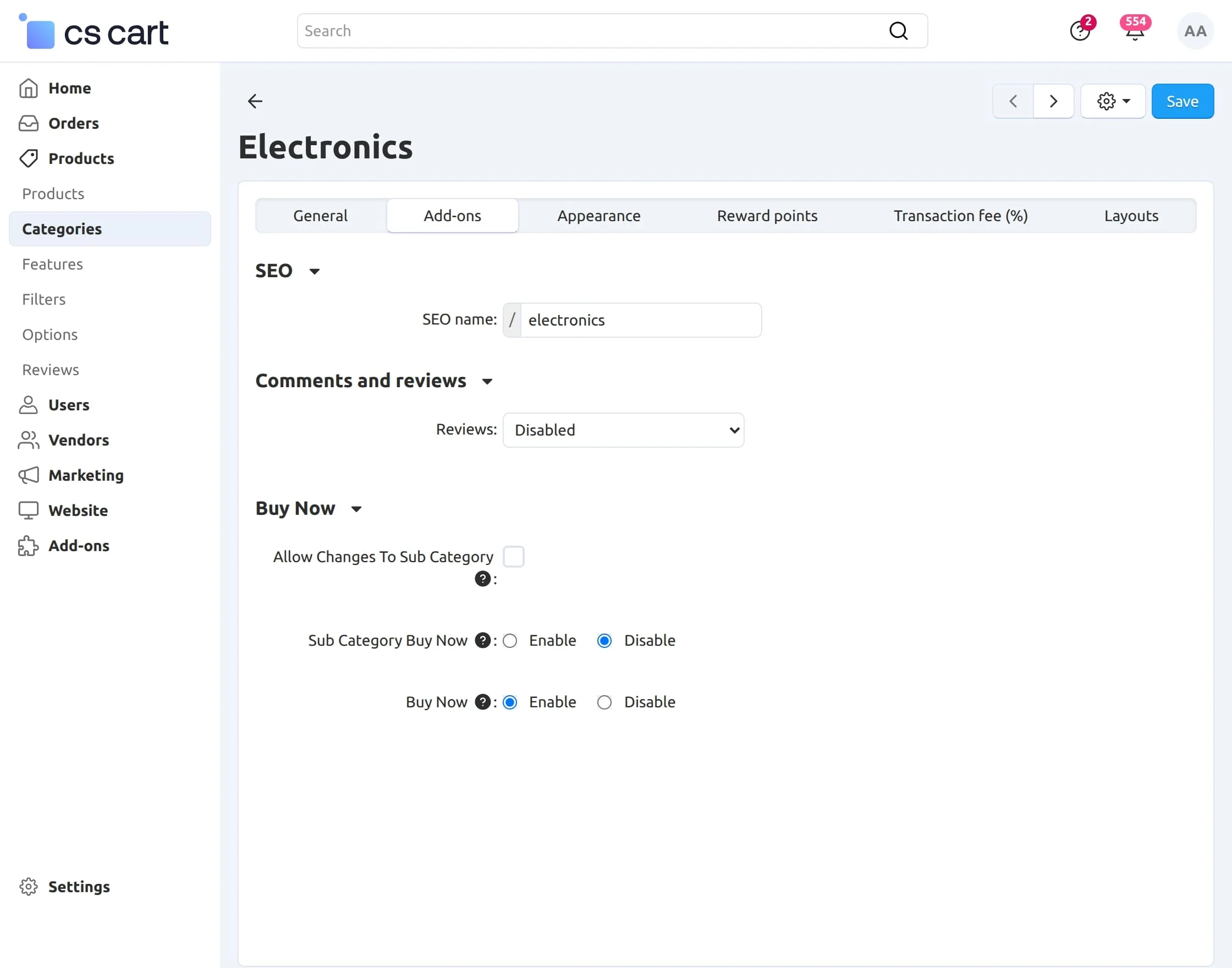Image resolution: width=1232 pixels, height=968 pixels.
Task: Open the Reviews dropdown
Action: 623,430
